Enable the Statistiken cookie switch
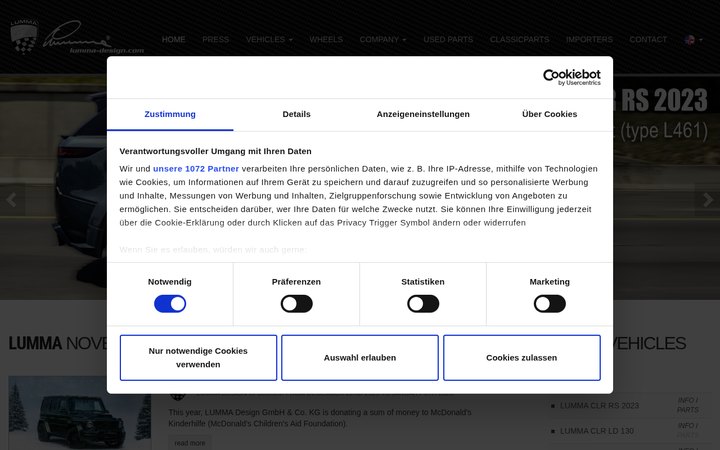The height and width of the screenshot is (450, 720). (x=423, y=304)
